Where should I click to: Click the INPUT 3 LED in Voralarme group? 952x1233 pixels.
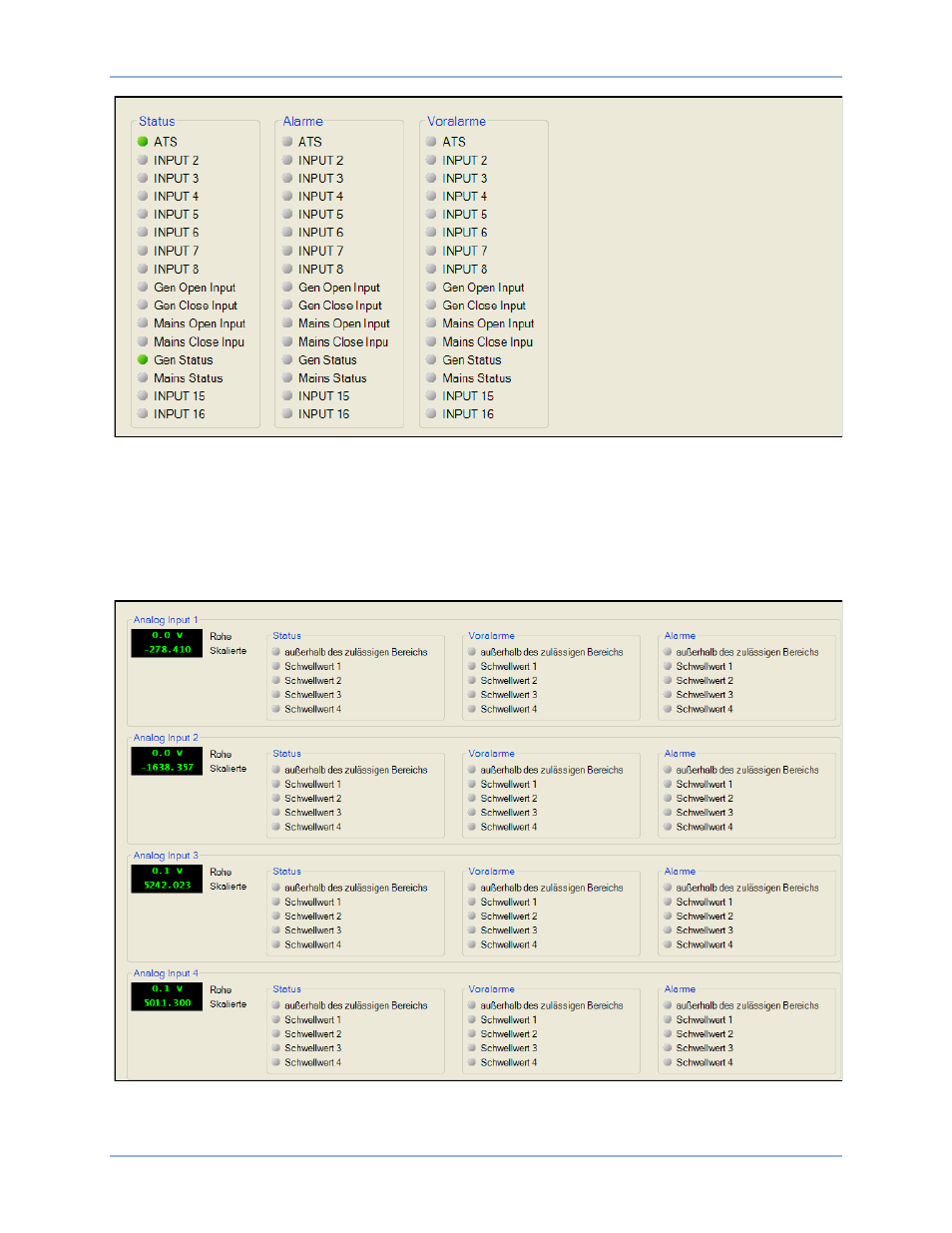point(431,178)
